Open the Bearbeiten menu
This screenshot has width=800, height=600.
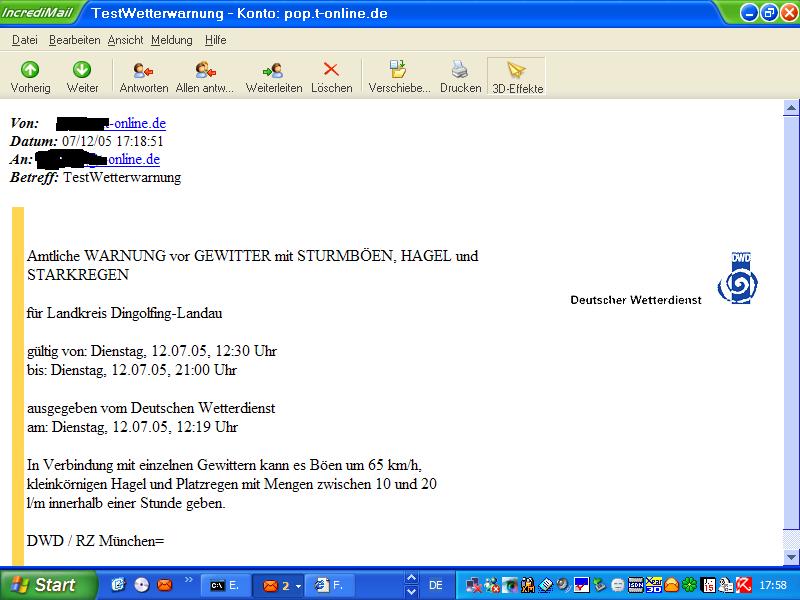pyautogui.click(x=74, y=40)
